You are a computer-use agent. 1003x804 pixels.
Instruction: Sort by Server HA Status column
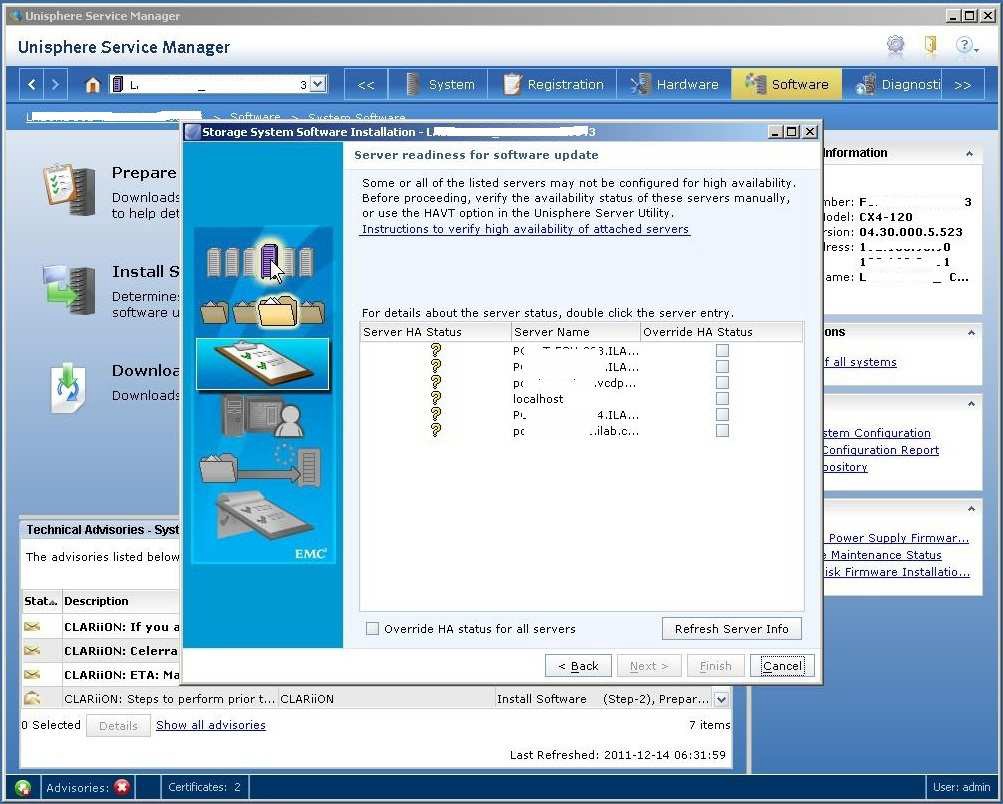pos(435,332)
